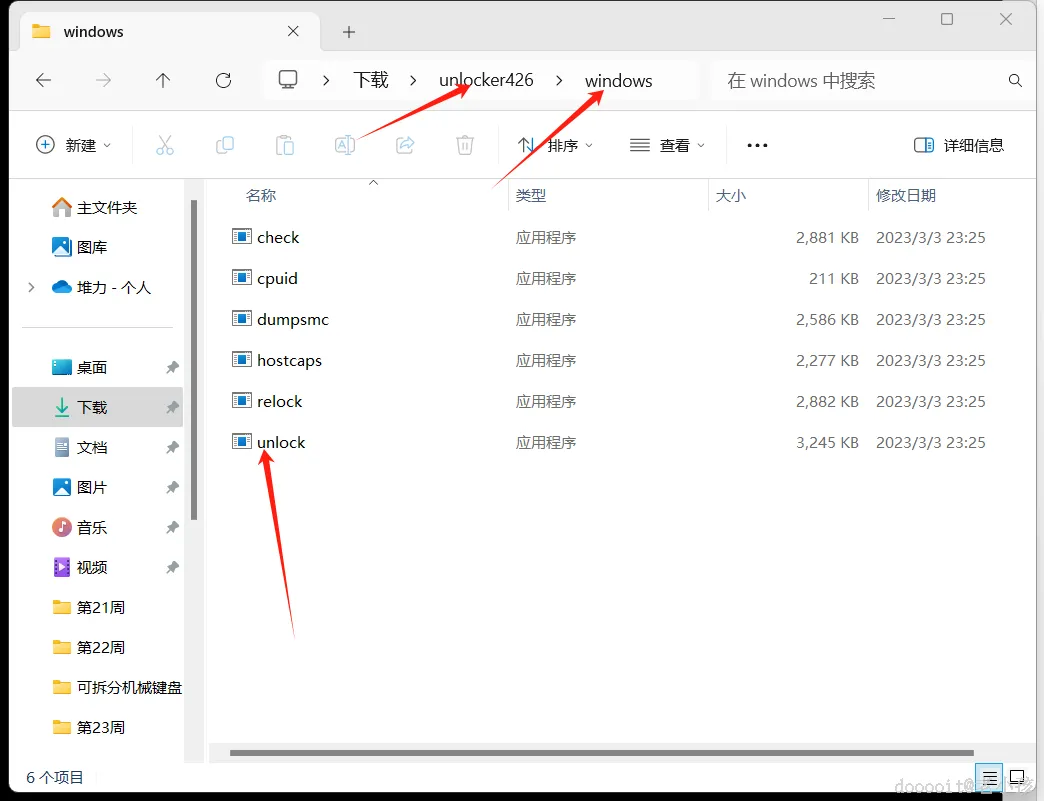Open the See more ... menu
1044x801 pixels.
pos(756,145)
